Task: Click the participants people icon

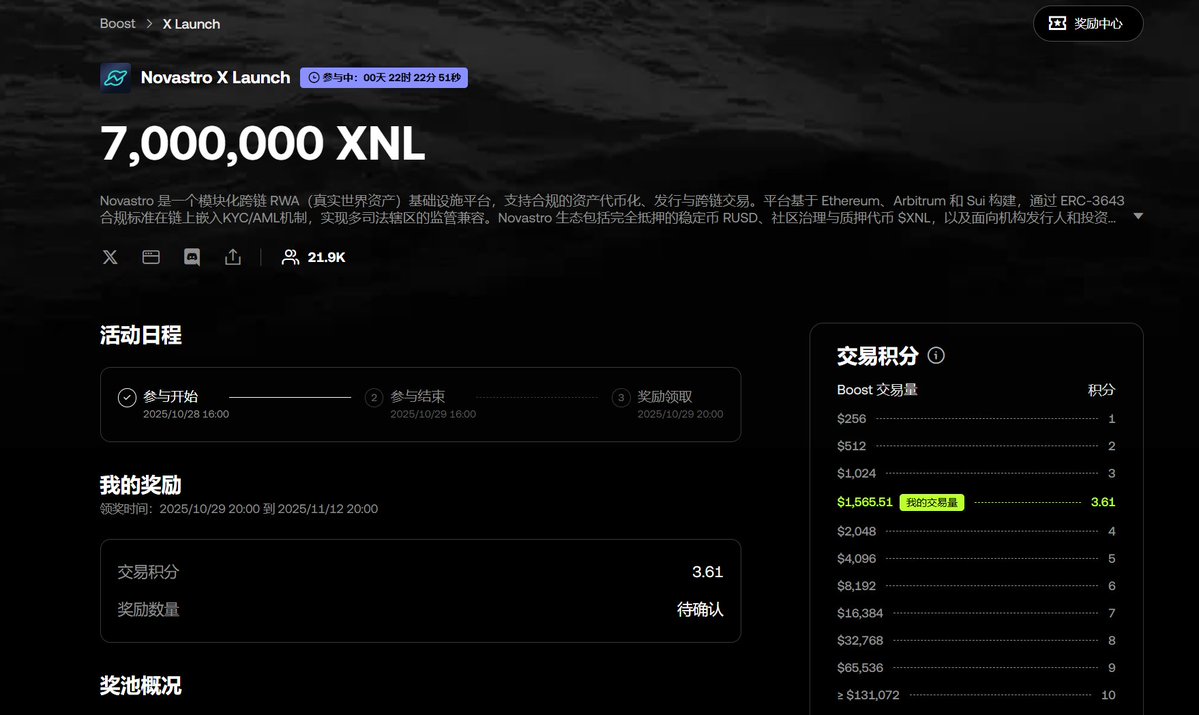Action: coord(290,257)
